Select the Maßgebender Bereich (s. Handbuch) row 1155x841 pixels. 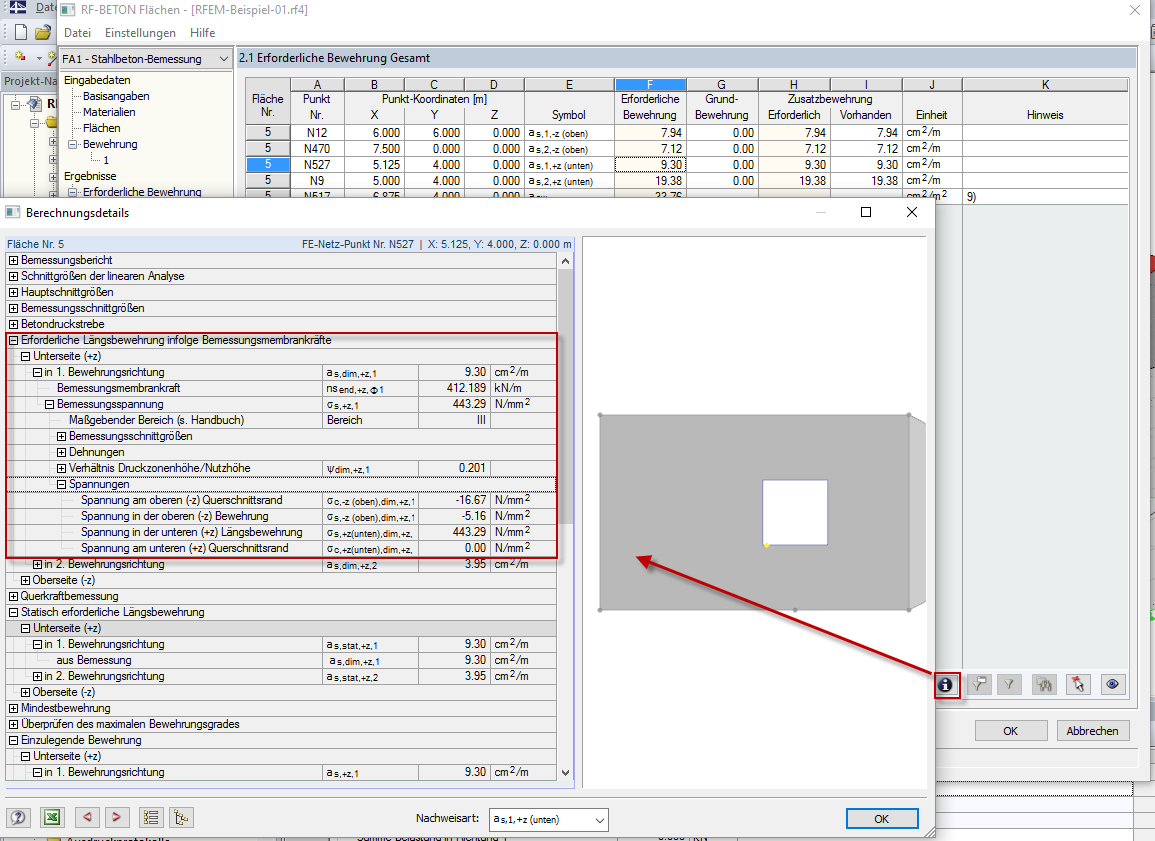280,420
